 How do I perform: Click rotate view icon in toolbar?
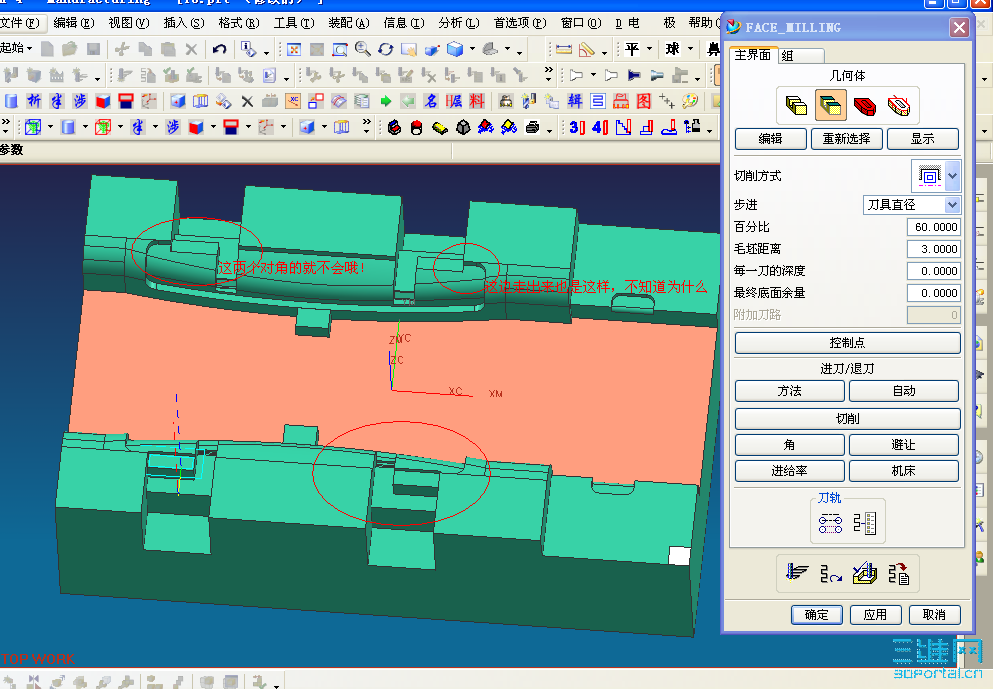click(386, 49)
